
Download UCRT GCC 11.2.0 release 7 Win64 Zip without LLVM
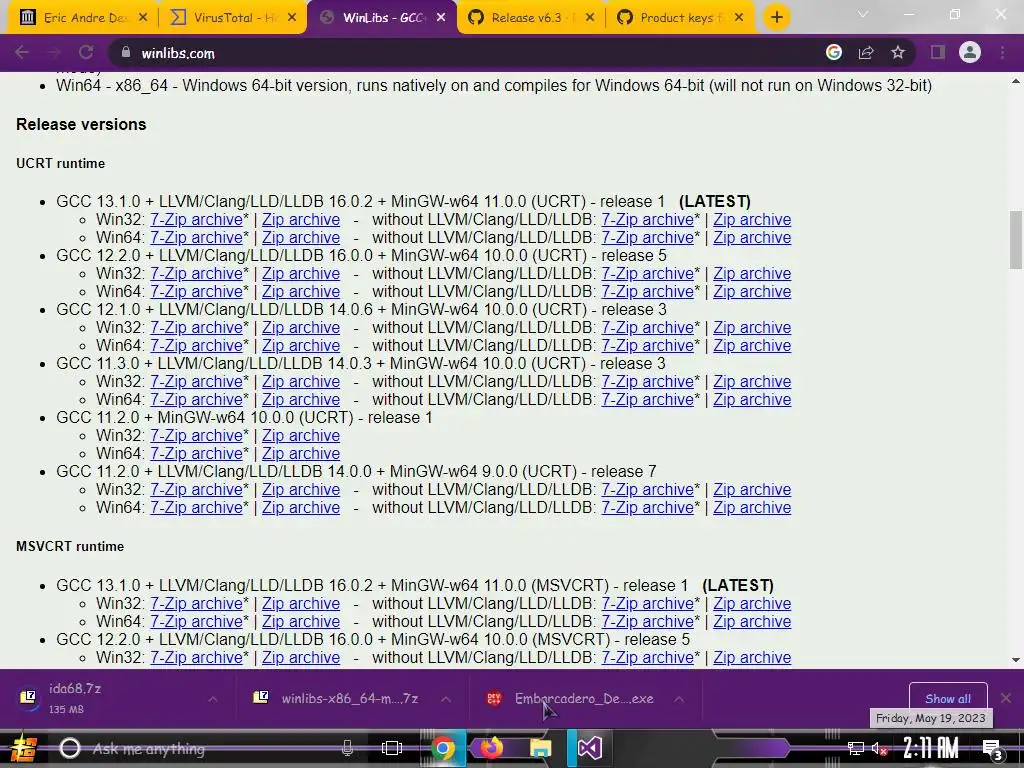752,508
